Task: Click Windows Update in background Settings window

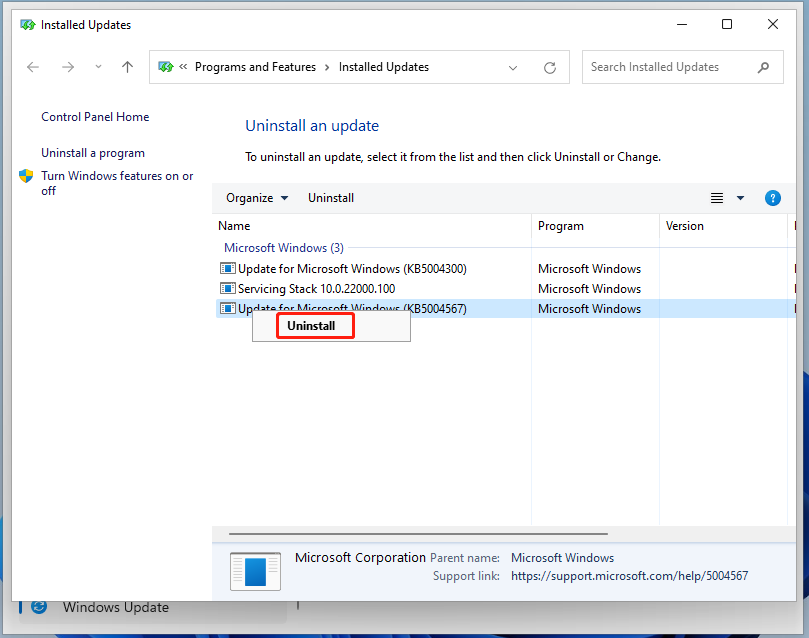Action: tap(116, 608)
